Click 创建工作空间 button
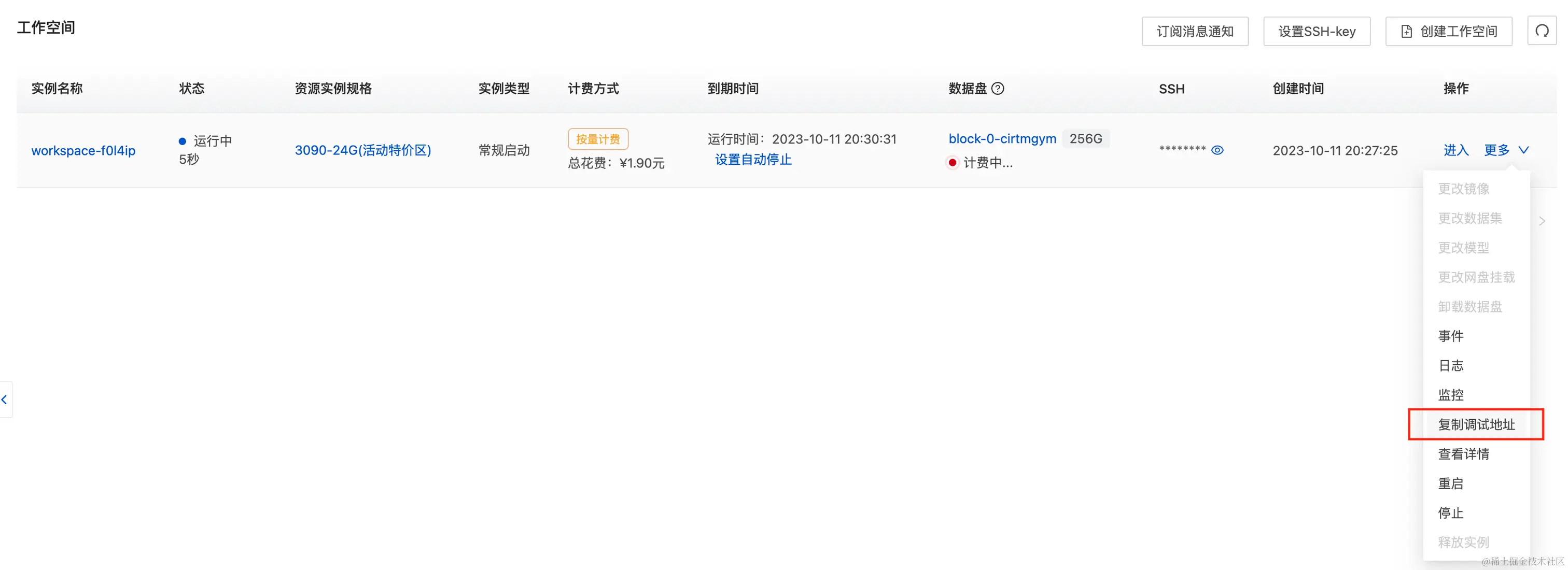 tap(1449, 31)
